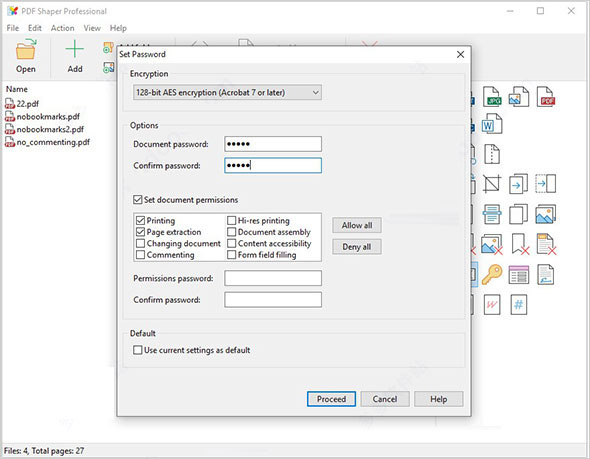Enable Hi-res printing permission
Viewport: 590px width, 459px height.
click(x=231, y=220)
